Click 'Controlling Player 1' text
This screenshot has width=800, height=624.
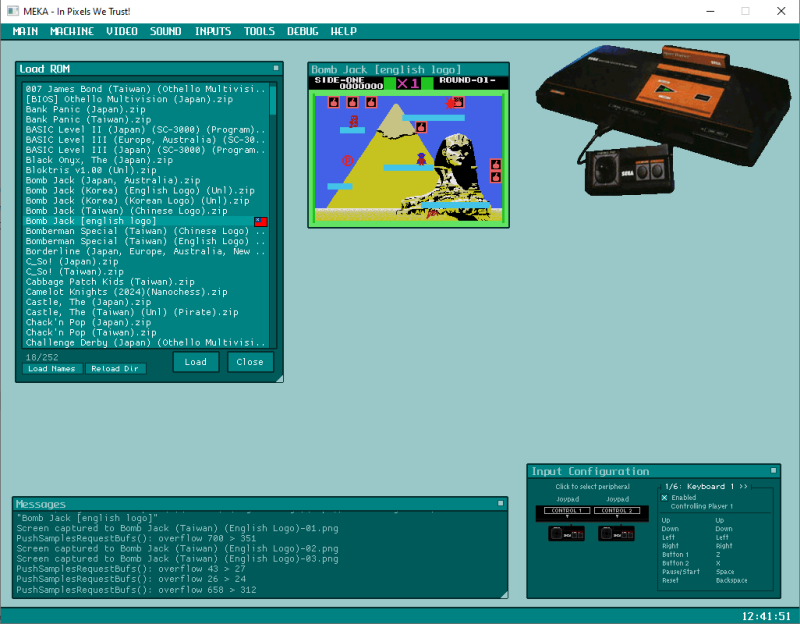pos(702,506)
